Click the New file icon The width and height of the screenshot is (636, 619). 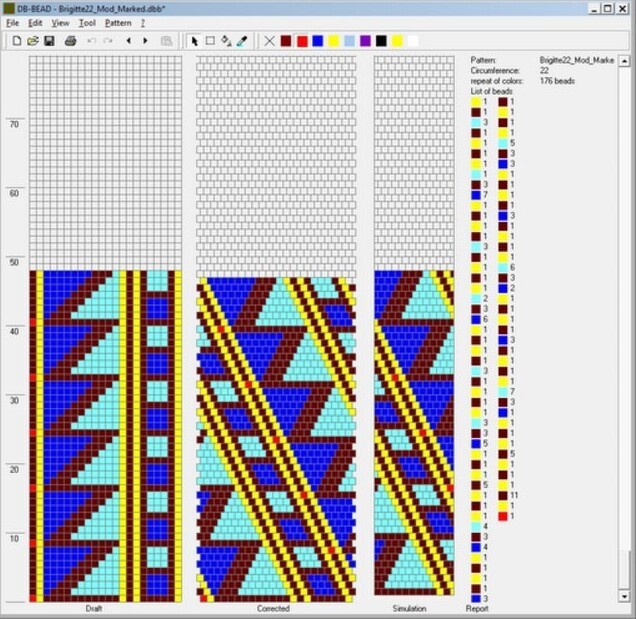(x=17, y=41)
